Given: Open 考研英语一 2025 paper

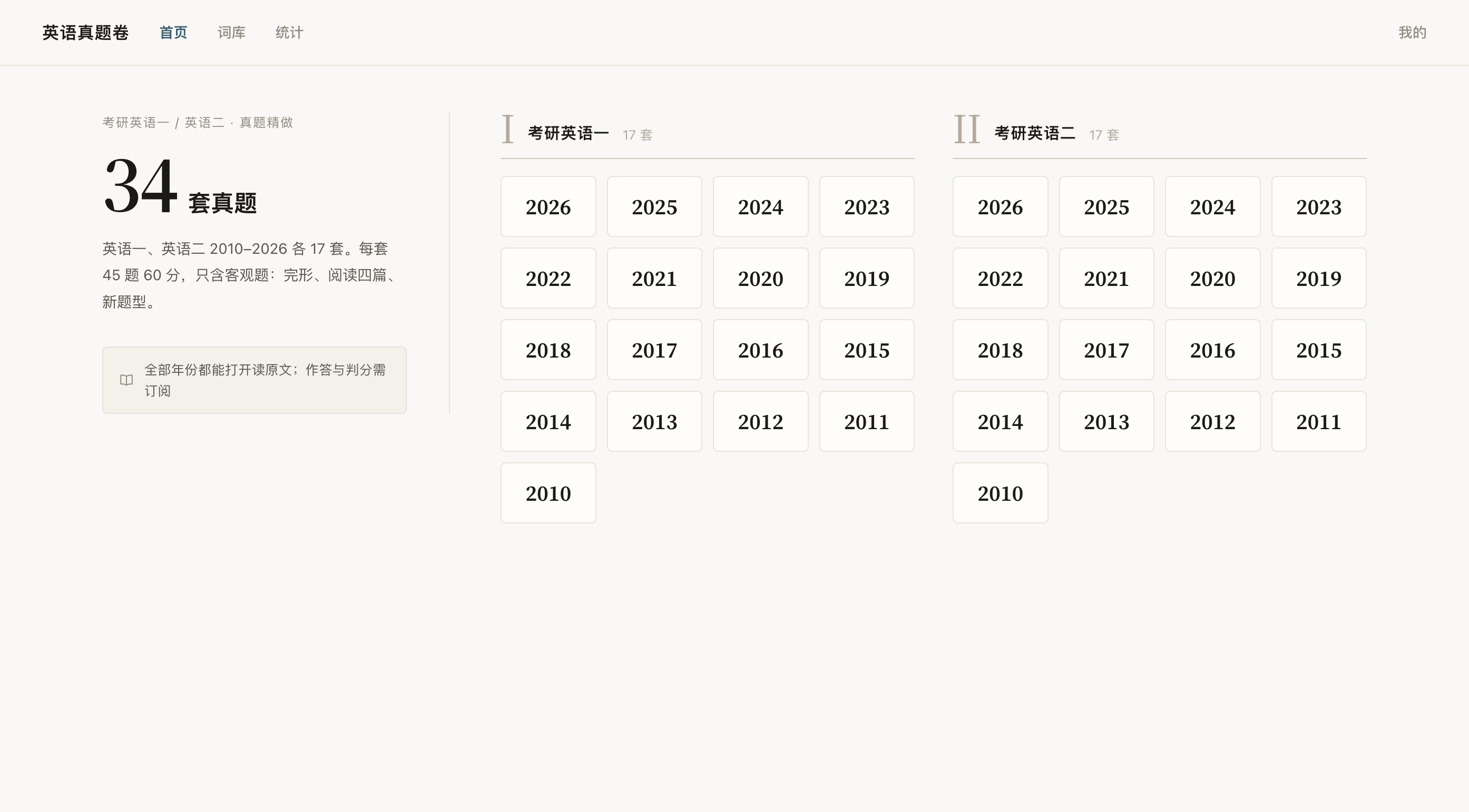Looking at the screenshot, I should (x=654, y=206).
